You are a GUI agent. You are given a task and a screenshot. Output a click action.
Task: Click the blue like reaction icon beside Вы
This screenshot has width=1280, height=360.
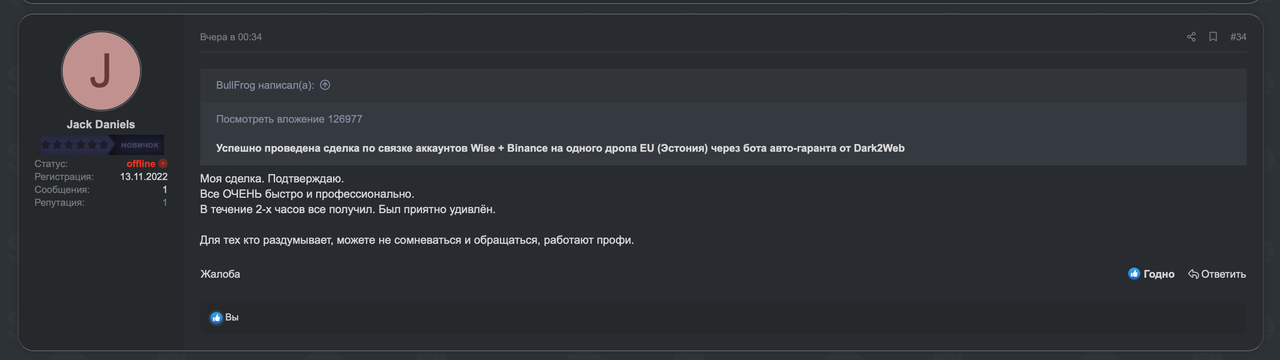click(x=216, y=318)
